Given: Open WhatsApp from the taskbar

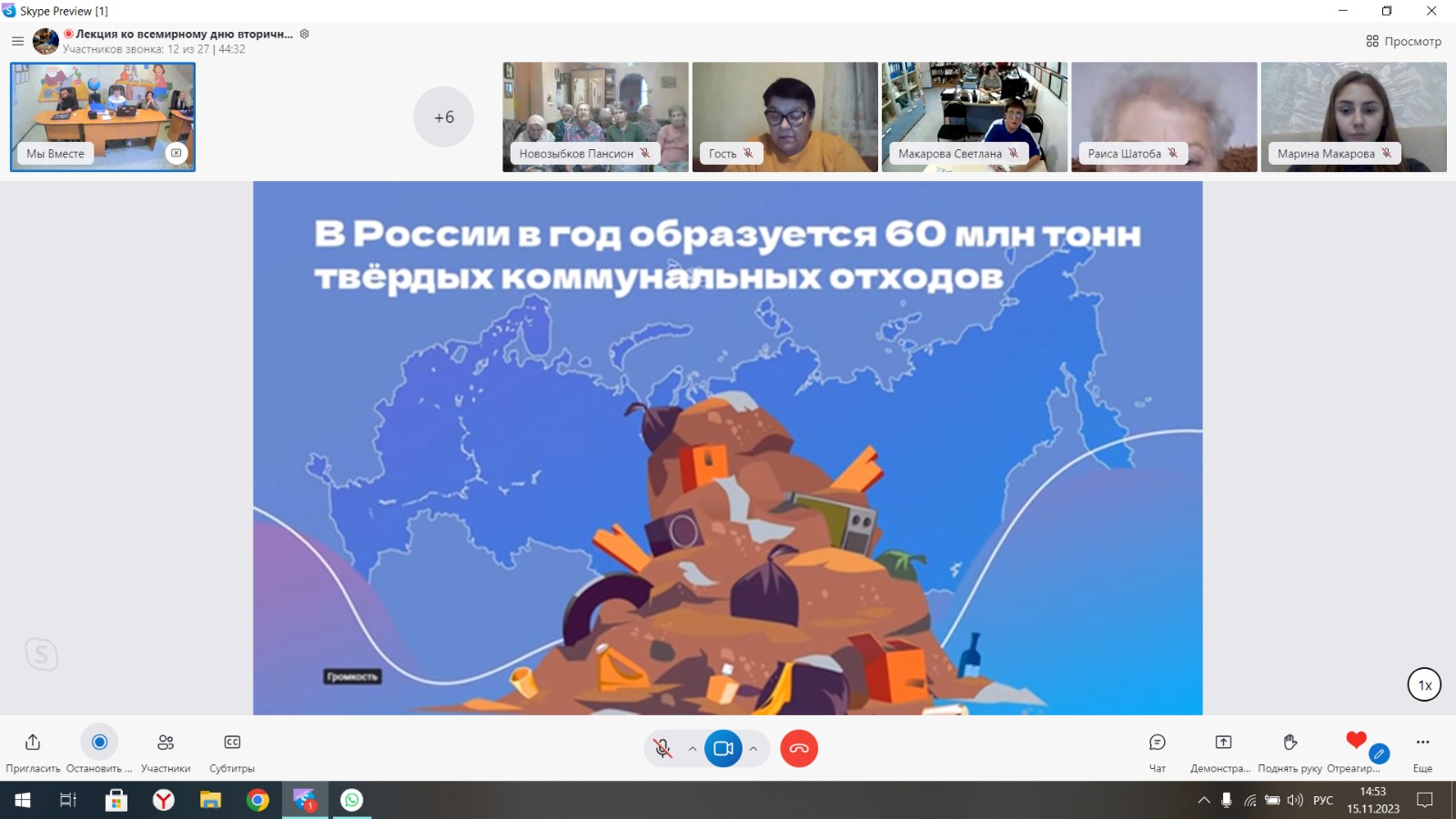Looking at the screenshot, I should coord(352,800).
